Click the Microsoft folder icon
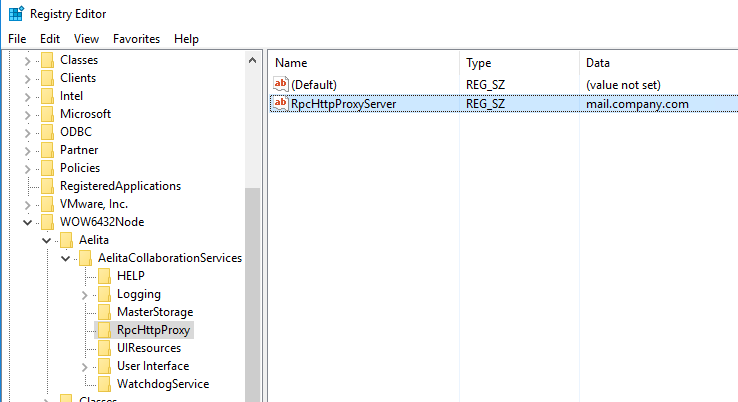The image size is (738, 402). tap(47, 114)
